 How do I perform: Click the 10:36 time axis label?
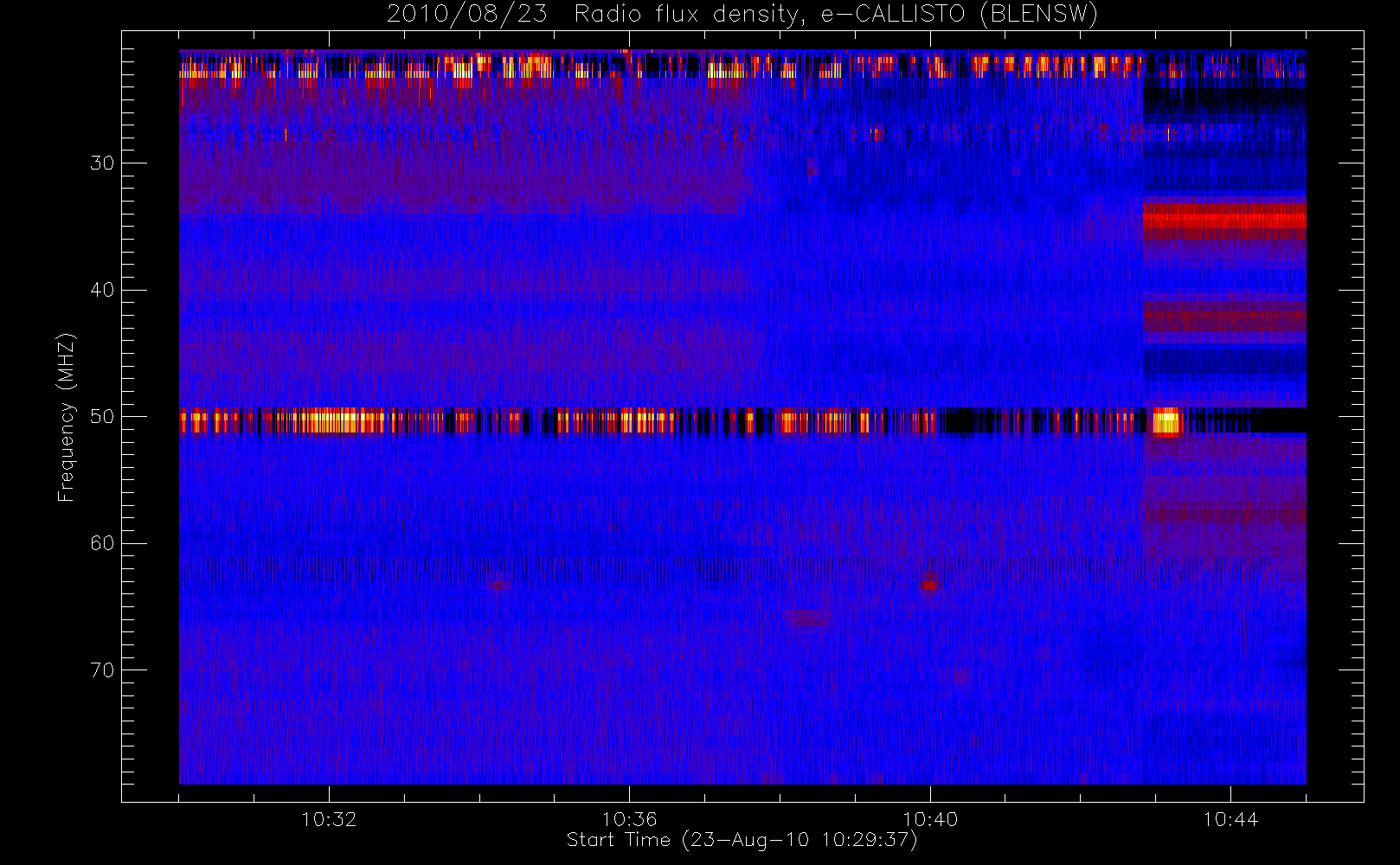[x=629, y=819]
